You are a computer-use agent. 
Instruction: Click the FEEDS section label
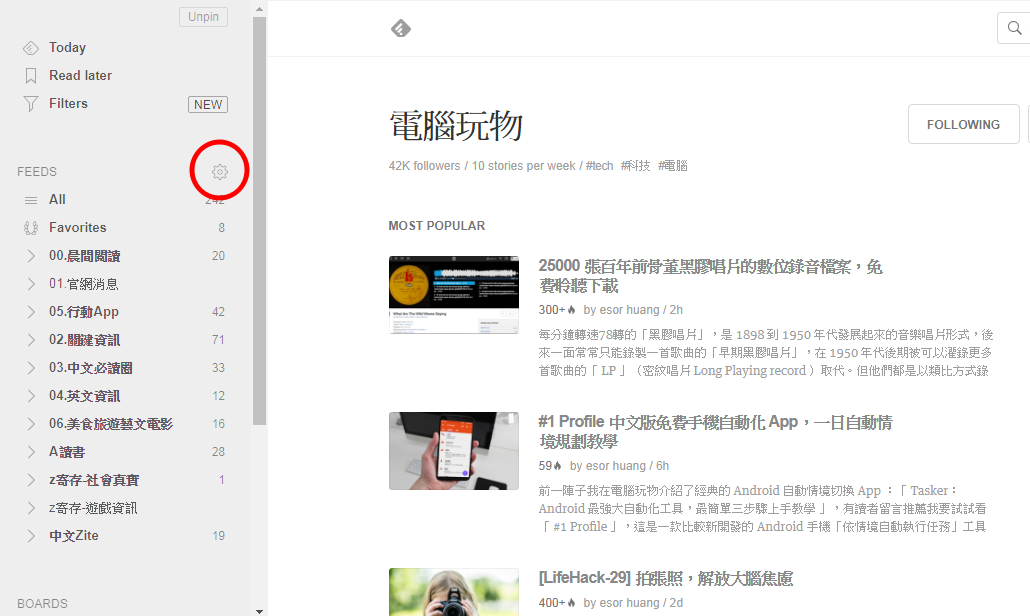[37, 171]
